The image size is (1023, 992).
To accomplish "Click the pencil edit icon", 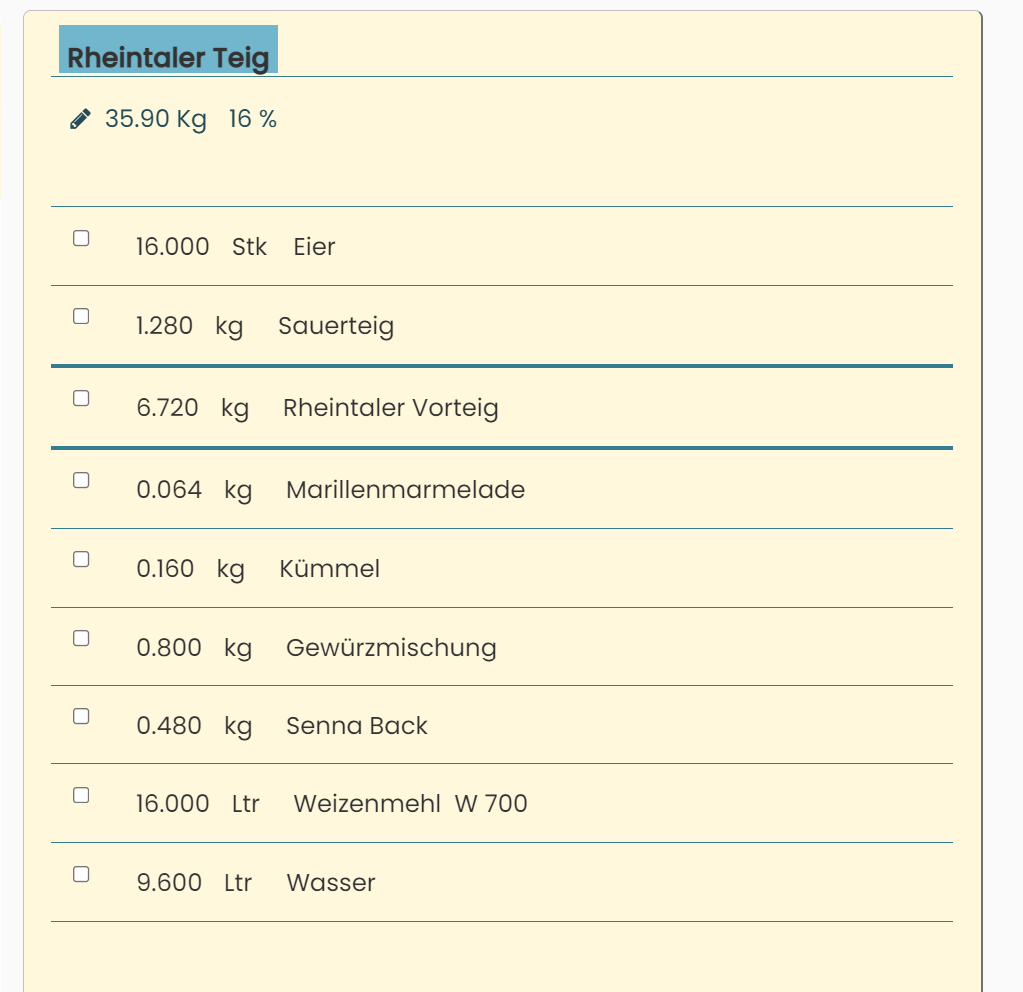I will click(80, 119).
